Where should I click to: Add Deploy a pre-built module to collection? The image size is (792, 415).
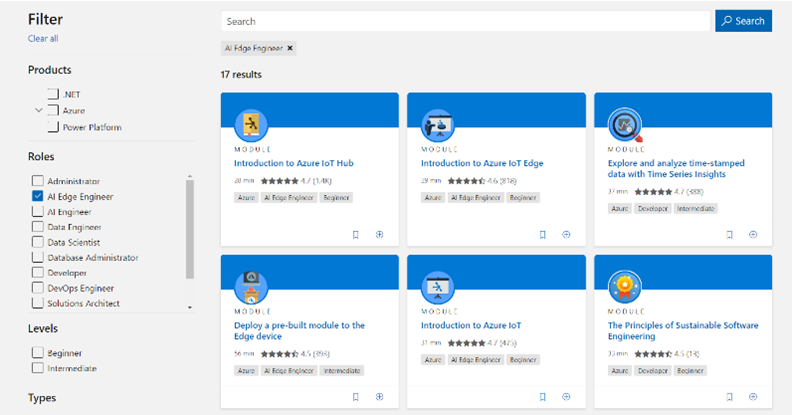(x=379, y=397)
